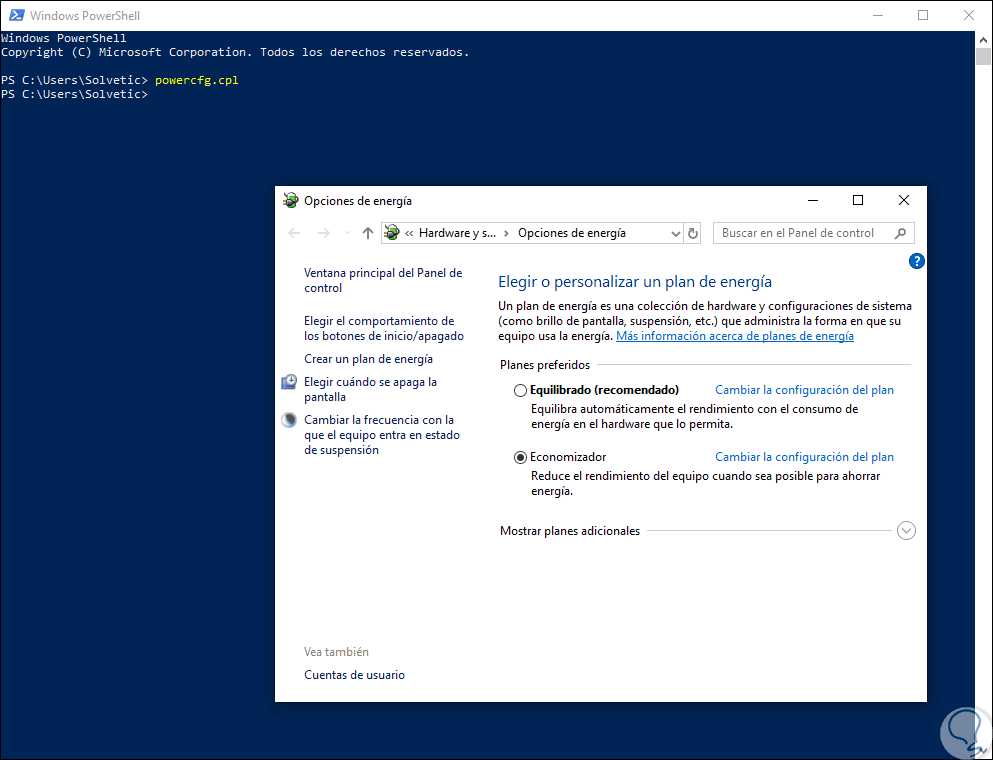Screen dimensions: 993x760
Task: Click the search magnifier icon
Action: click(x=900, y=233)
